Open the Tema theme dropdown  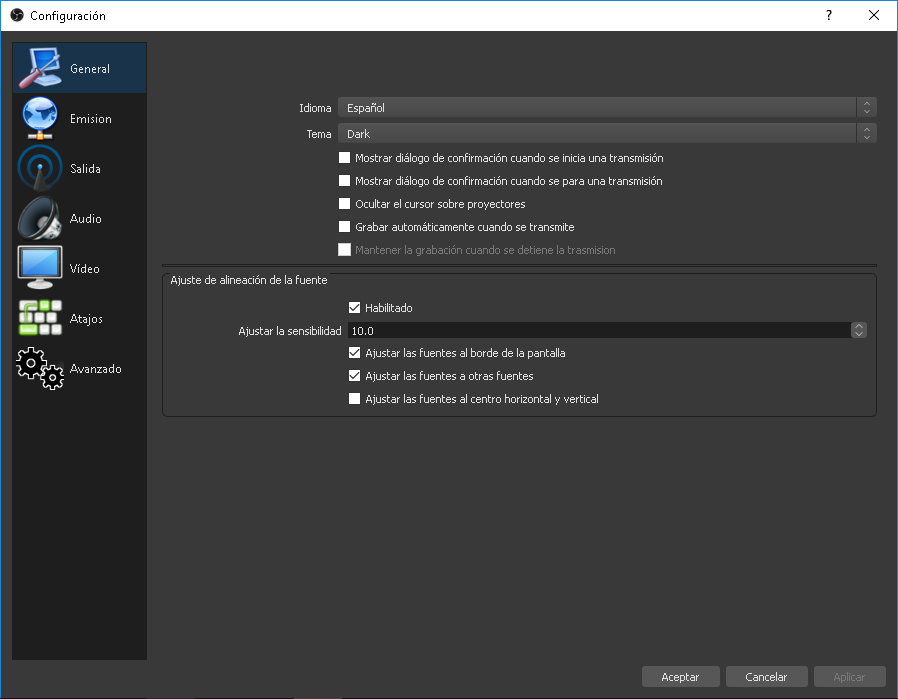coord(607,133)
